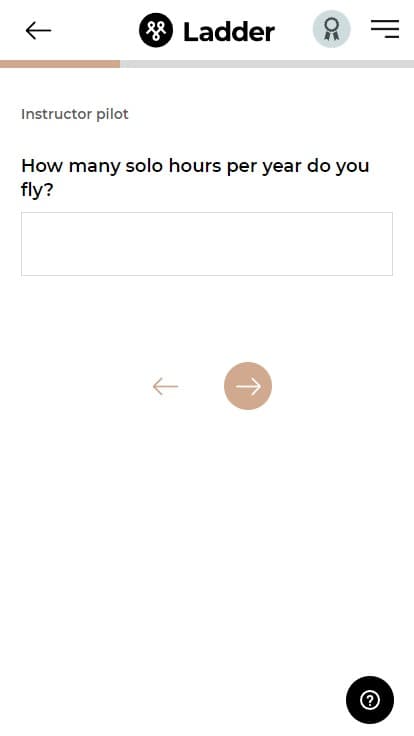This screenshot has width=414, height=736.
Task: Click the top-left black back arrow
Action: pyautogui.click(x=38, y=31)
